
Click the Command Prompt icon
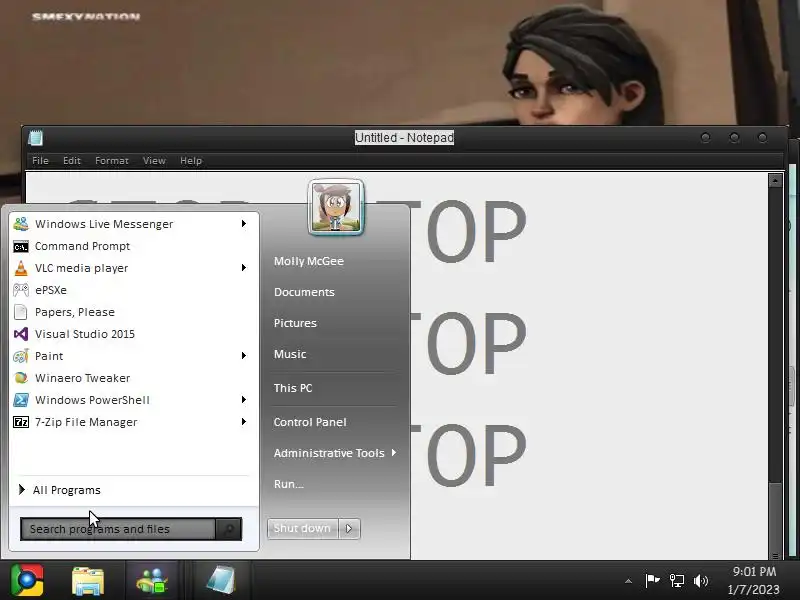point(21,246)
